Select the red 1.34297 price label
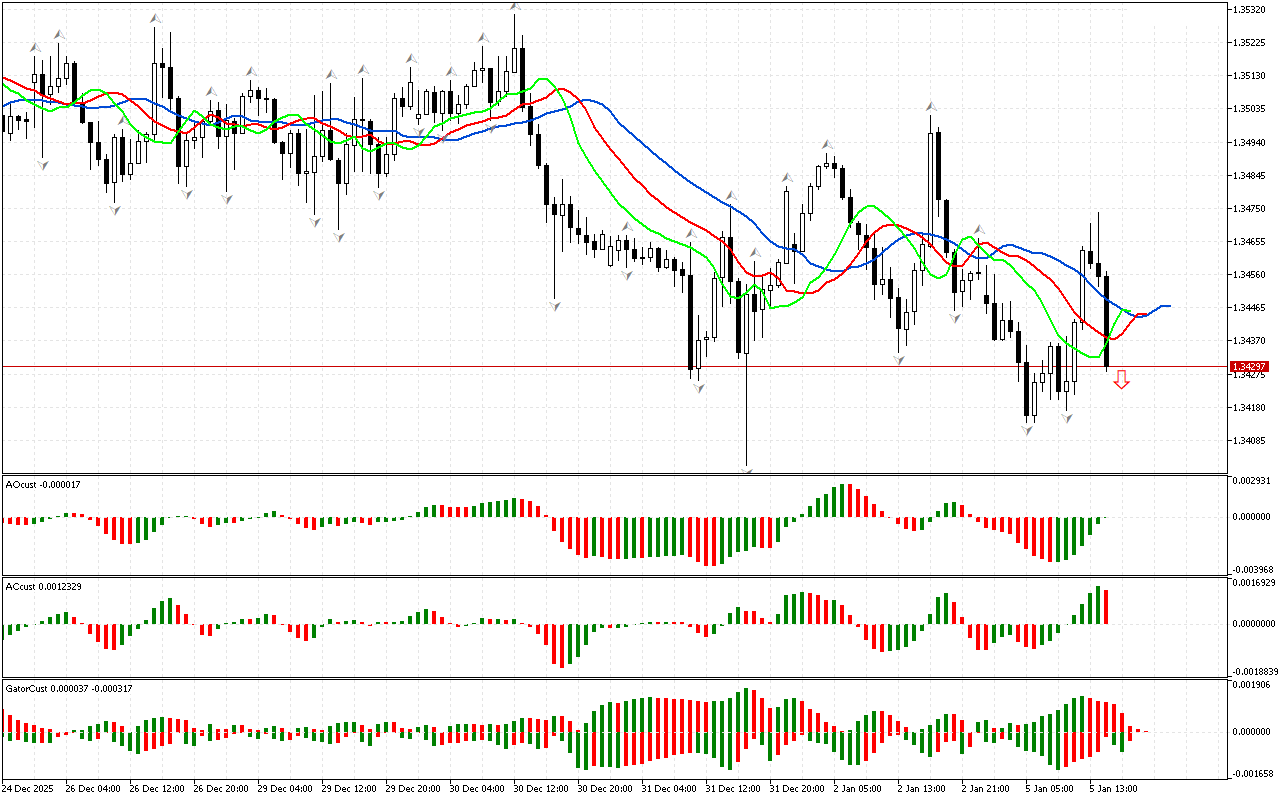 pyautogui.click(x=1249, y=367)
